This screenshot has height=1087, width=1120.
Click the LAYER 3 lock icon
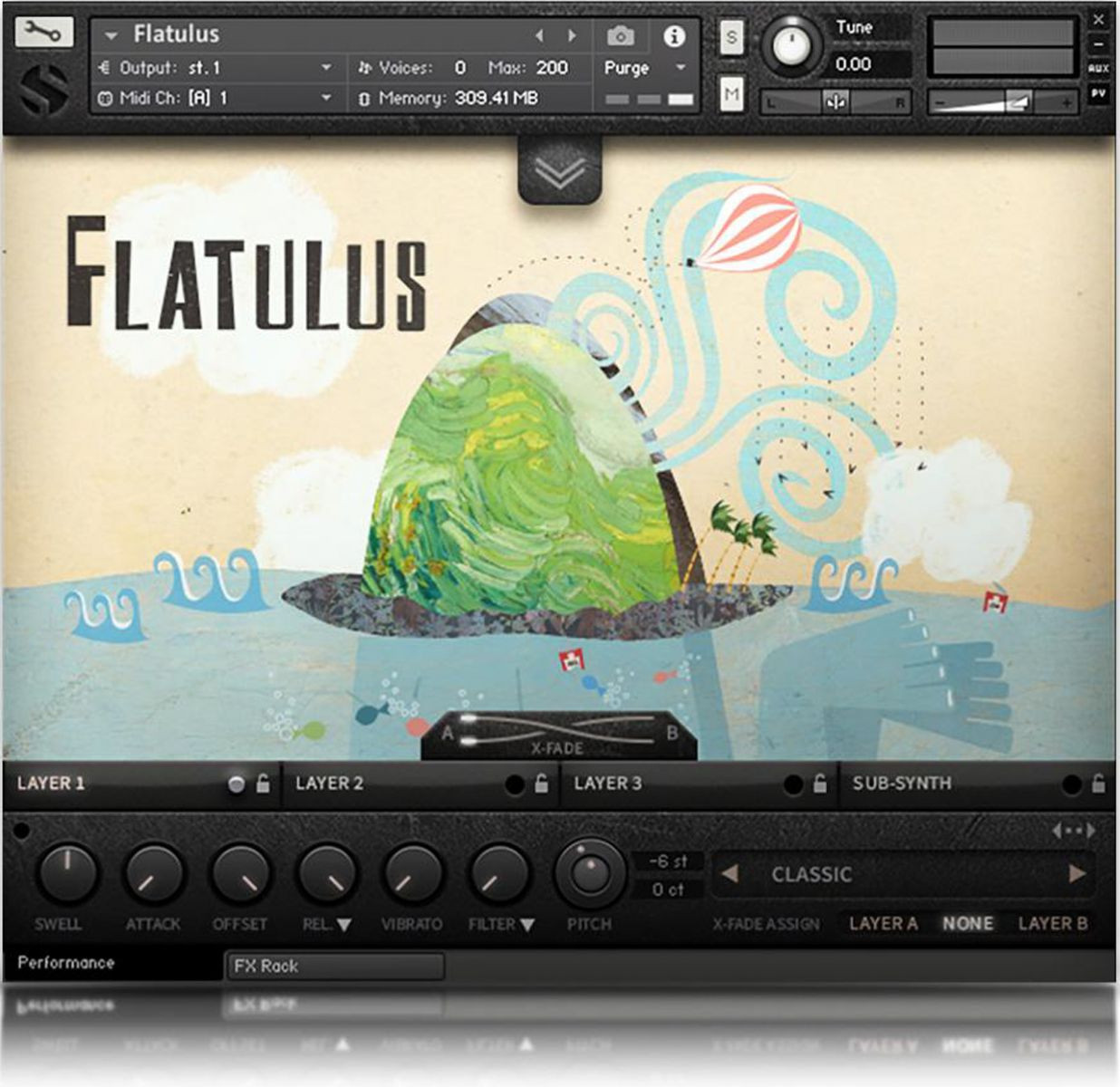coord(819,784)
